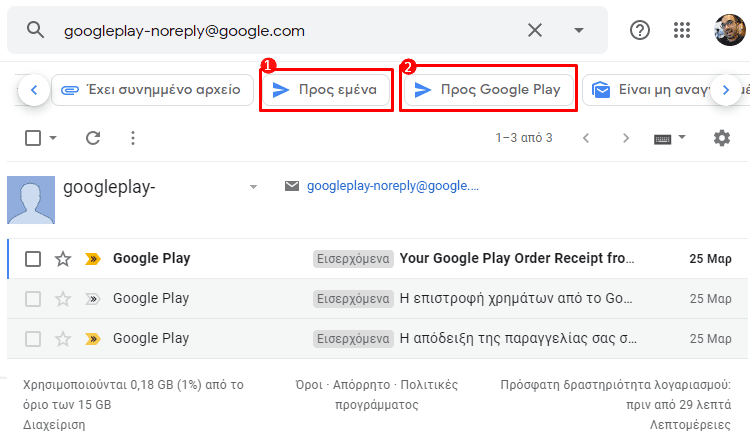Open the 'Απόρρητο' footer link
Viewport: 750px width, 446px height.
[362, 385]
